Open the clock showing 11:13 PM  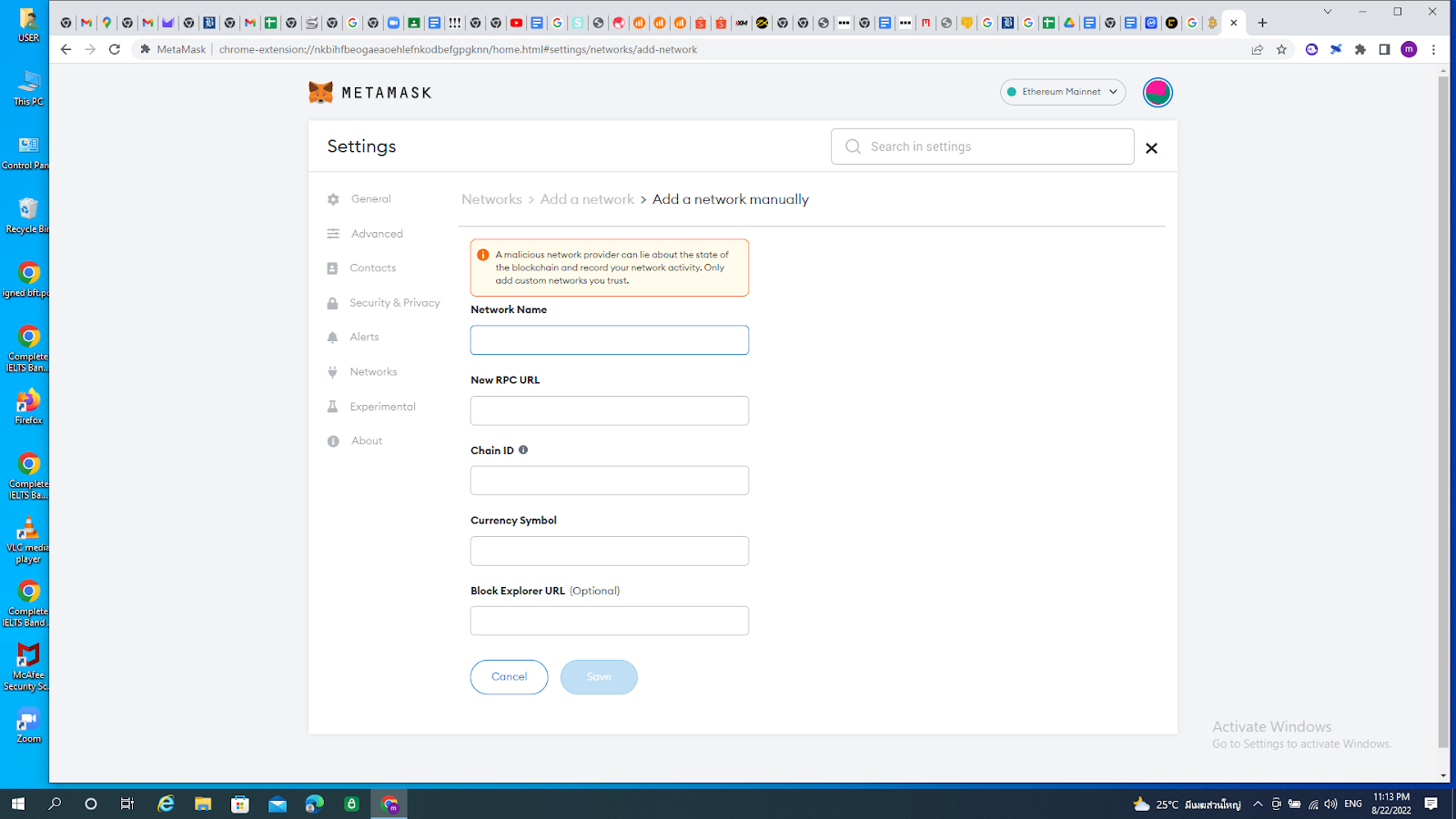(1391, 804)
